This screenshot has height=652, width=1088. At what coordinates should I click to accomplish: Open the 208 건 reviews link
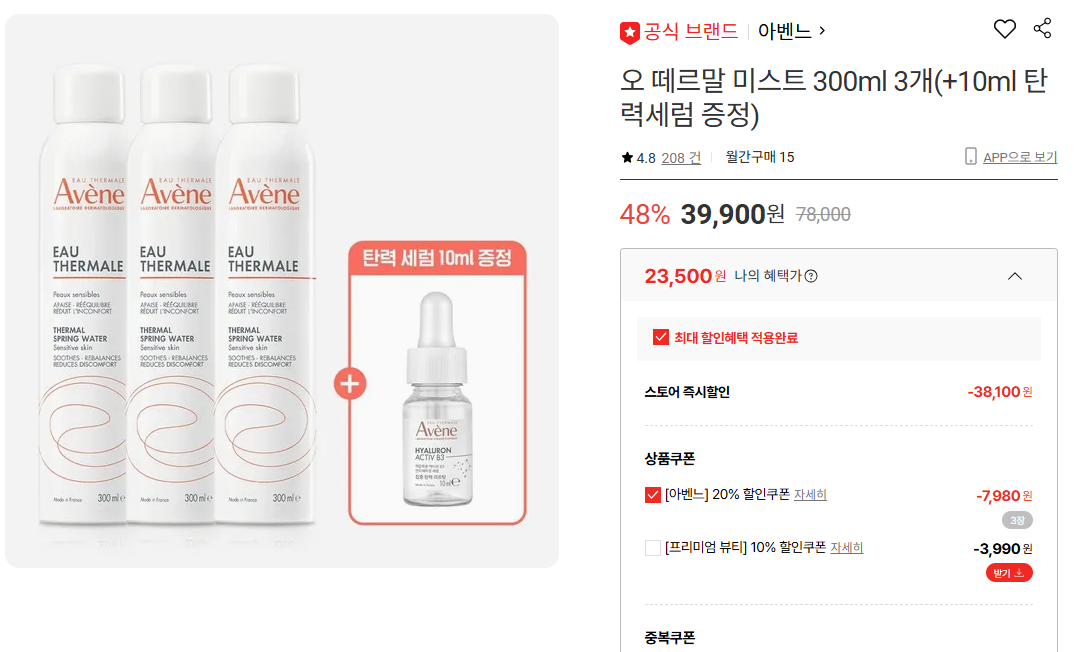coord(681,157)
